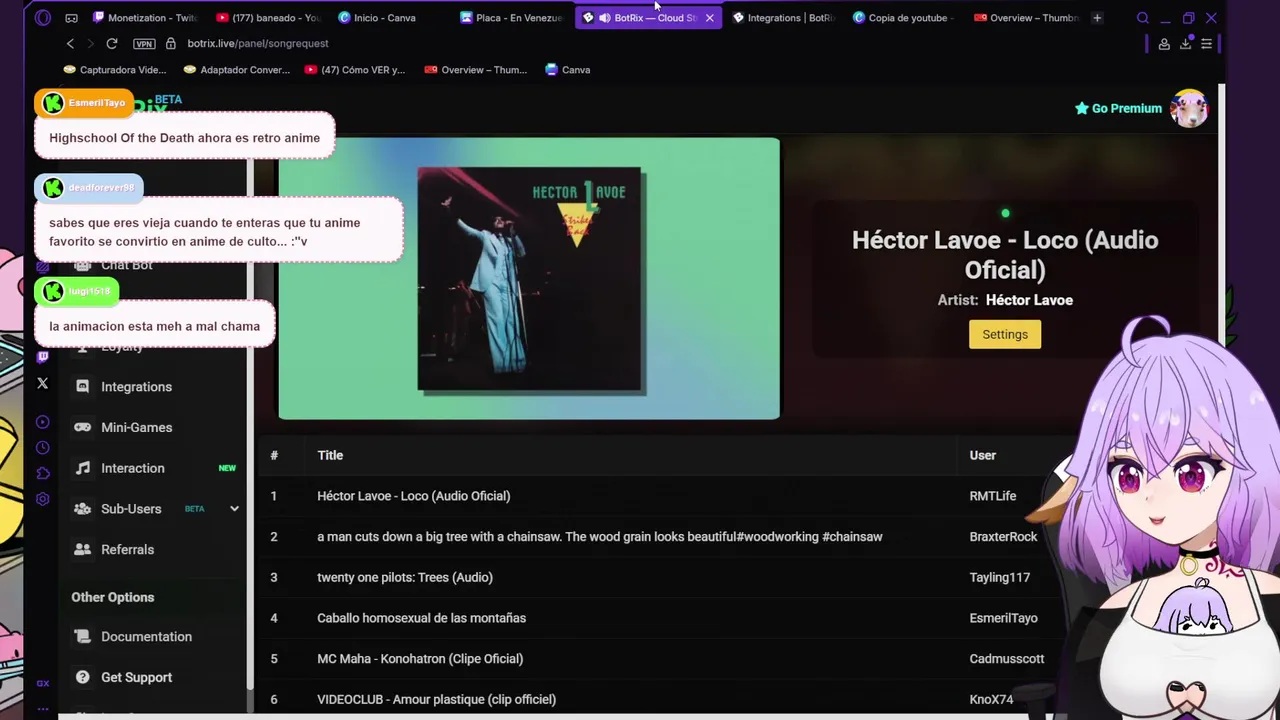This screenshot has height=720, width=1280.
Task: Reload the current page
Action: coord(112,43)
